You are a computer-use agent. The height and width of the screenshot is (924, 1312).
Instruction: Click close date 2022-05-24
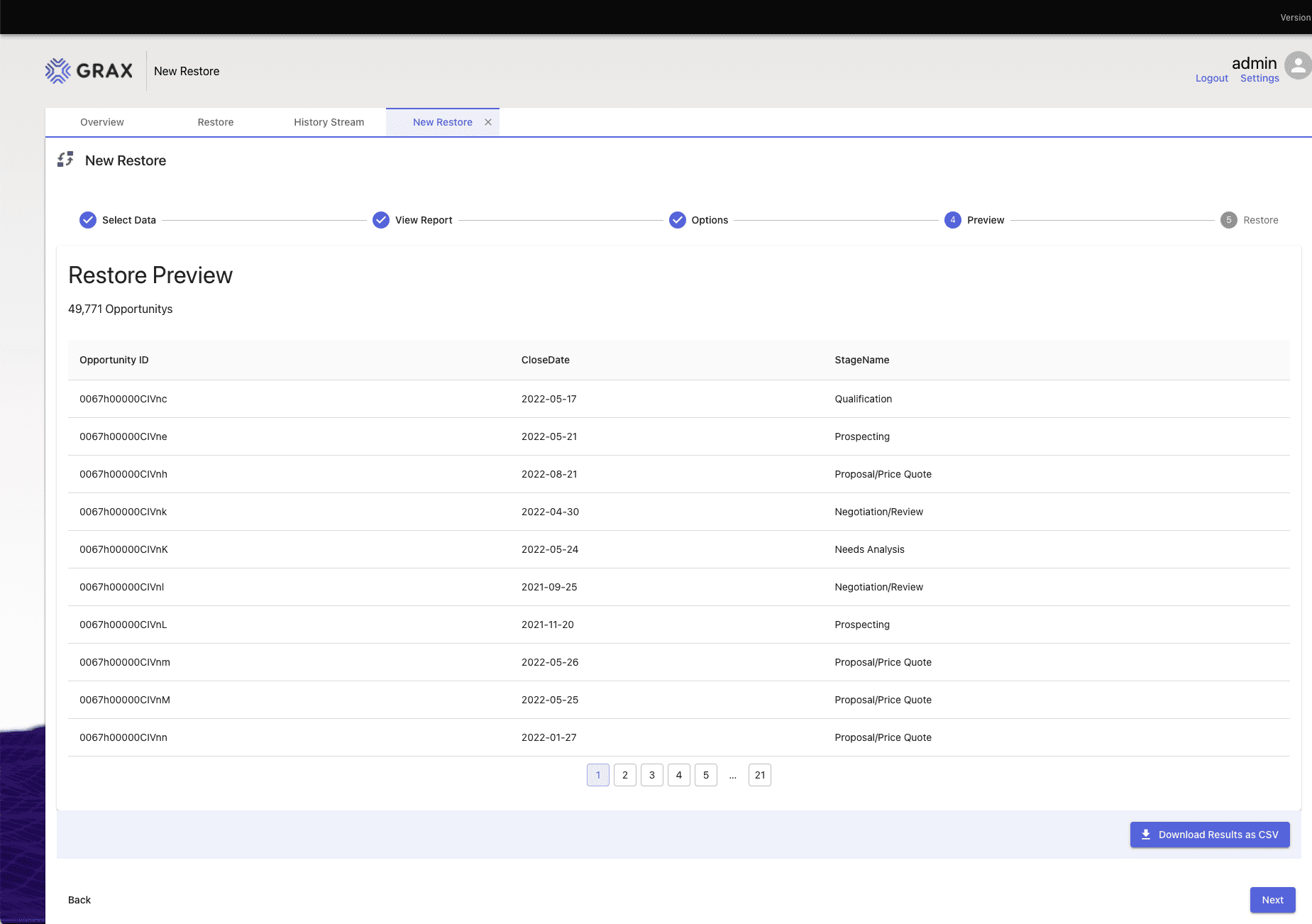click(x=550, y=549)
